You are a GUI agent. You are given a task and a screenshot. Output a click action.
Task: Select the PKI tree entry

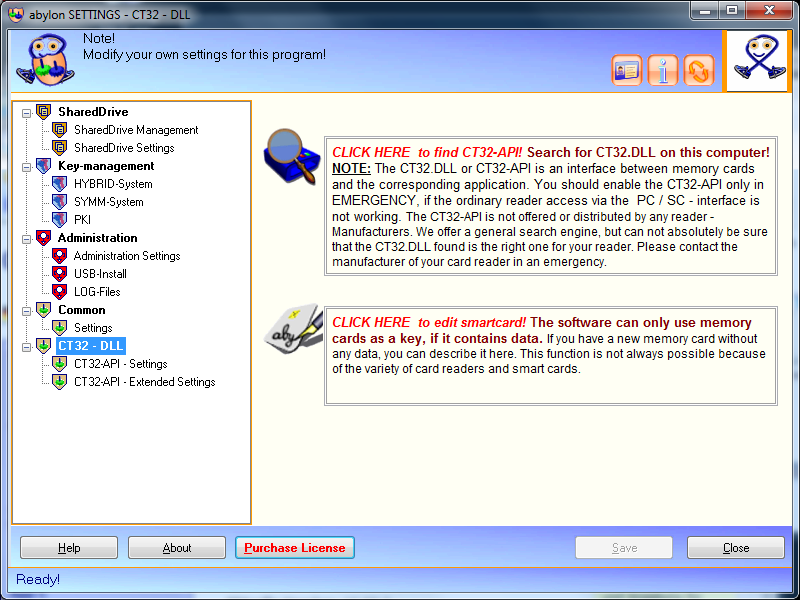pyautogui.click(x=82, y=219)
